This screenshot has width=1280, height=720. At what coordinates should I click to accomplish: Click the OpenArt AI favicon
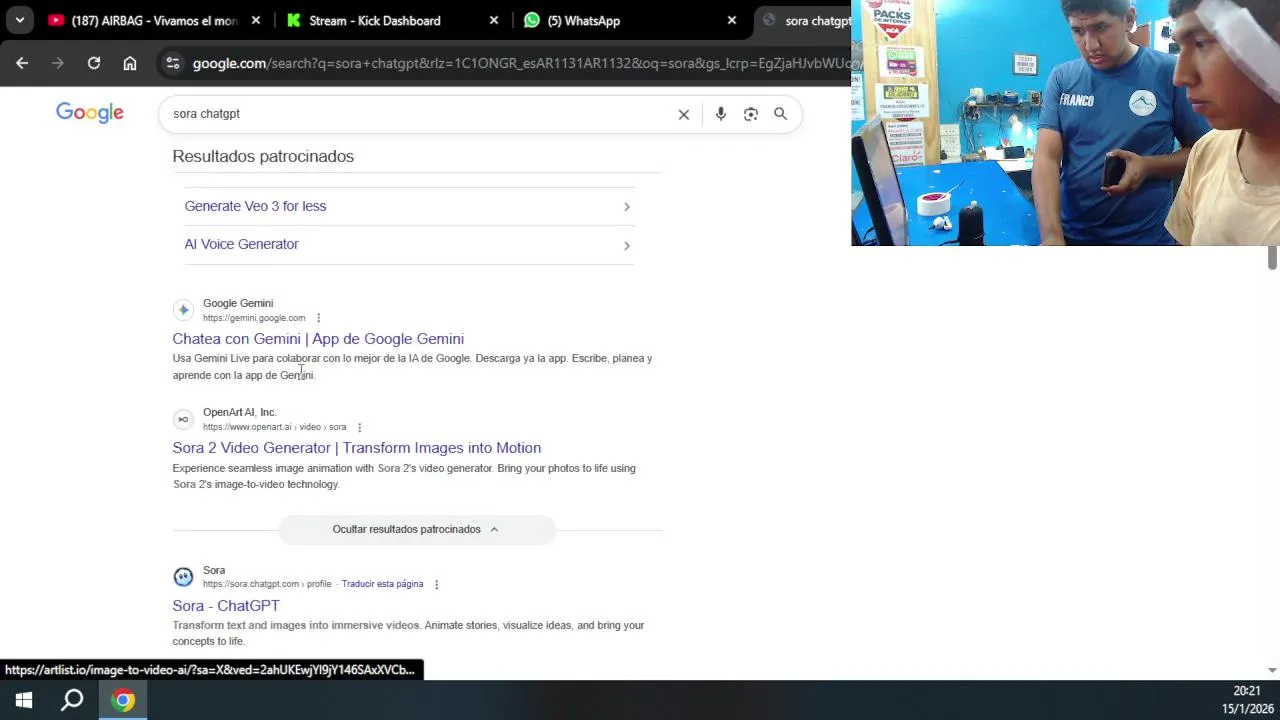tap(183, 419)
